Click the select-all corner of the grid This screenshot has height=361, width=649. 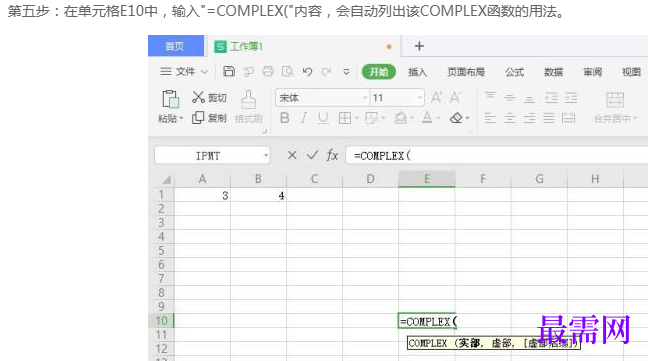(x=166, y=179)
